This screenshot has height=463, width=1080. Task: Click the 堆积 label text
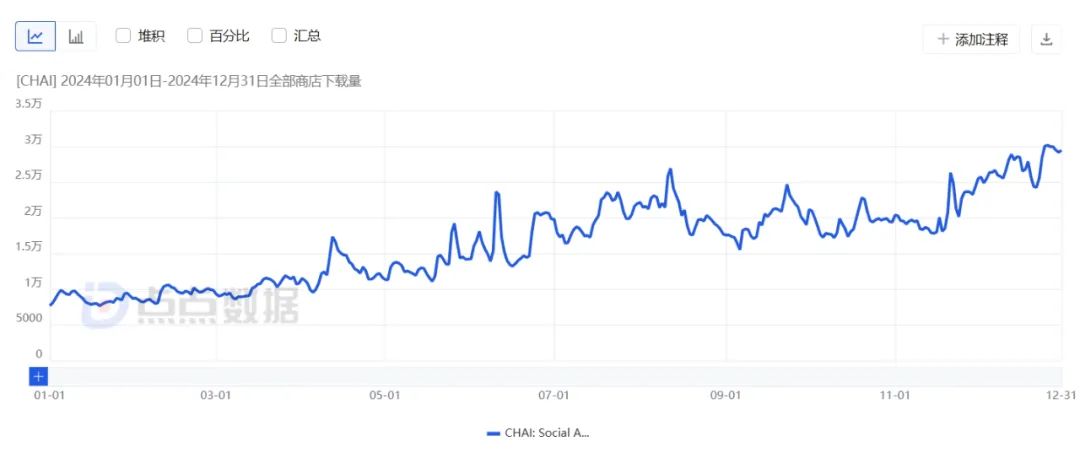(152, 36)
